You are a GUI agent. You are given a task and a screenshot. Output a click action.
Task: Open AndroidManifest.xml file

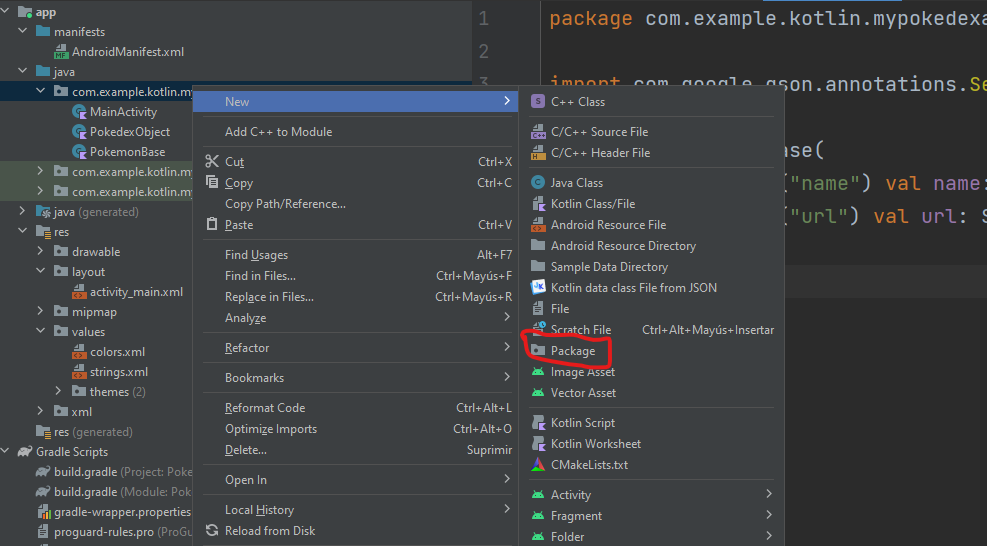click(x=127, y=52)
